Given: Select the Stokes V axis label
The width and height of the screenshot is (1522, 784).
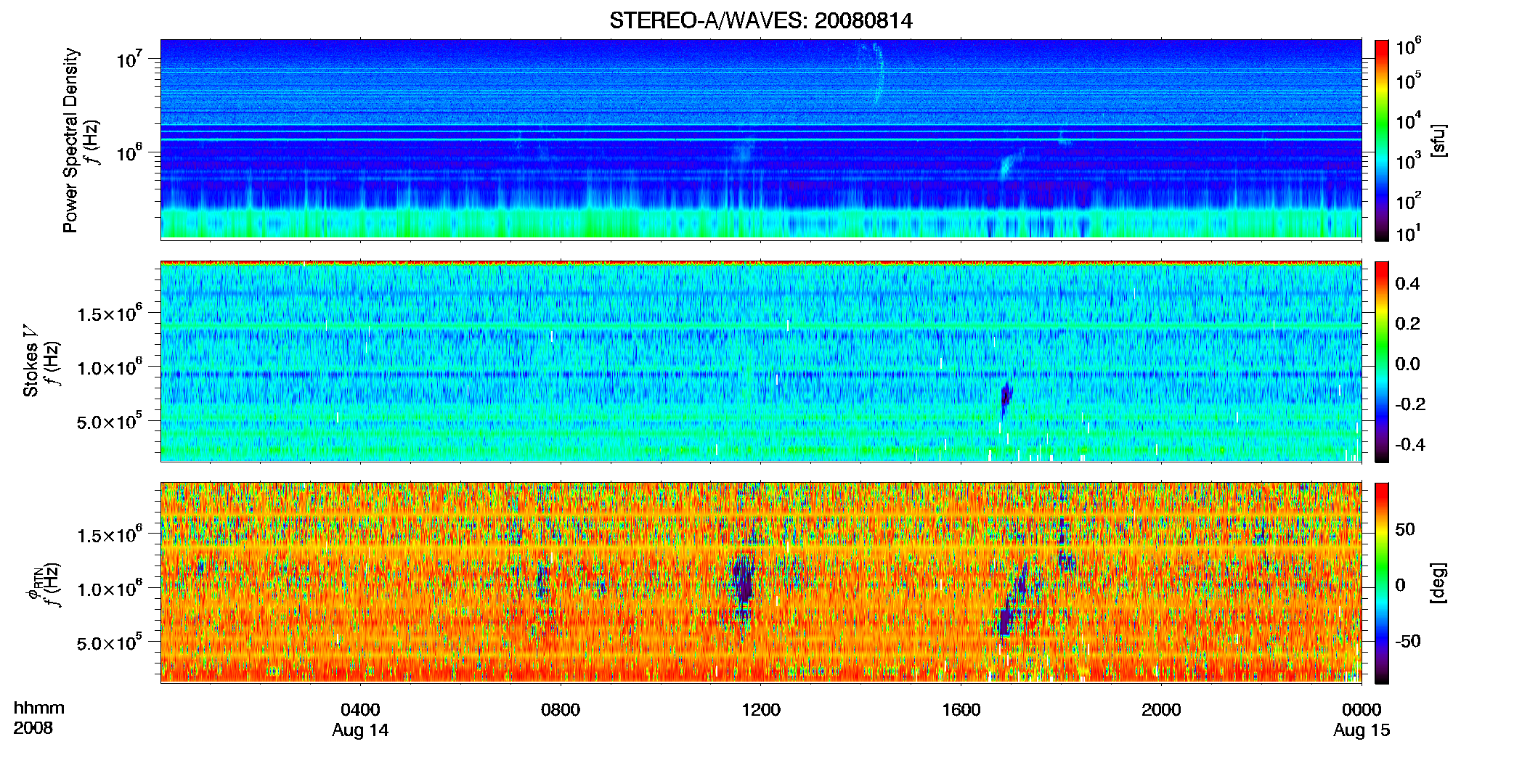Looking at the screenshot, I should [x=30, y=360].
